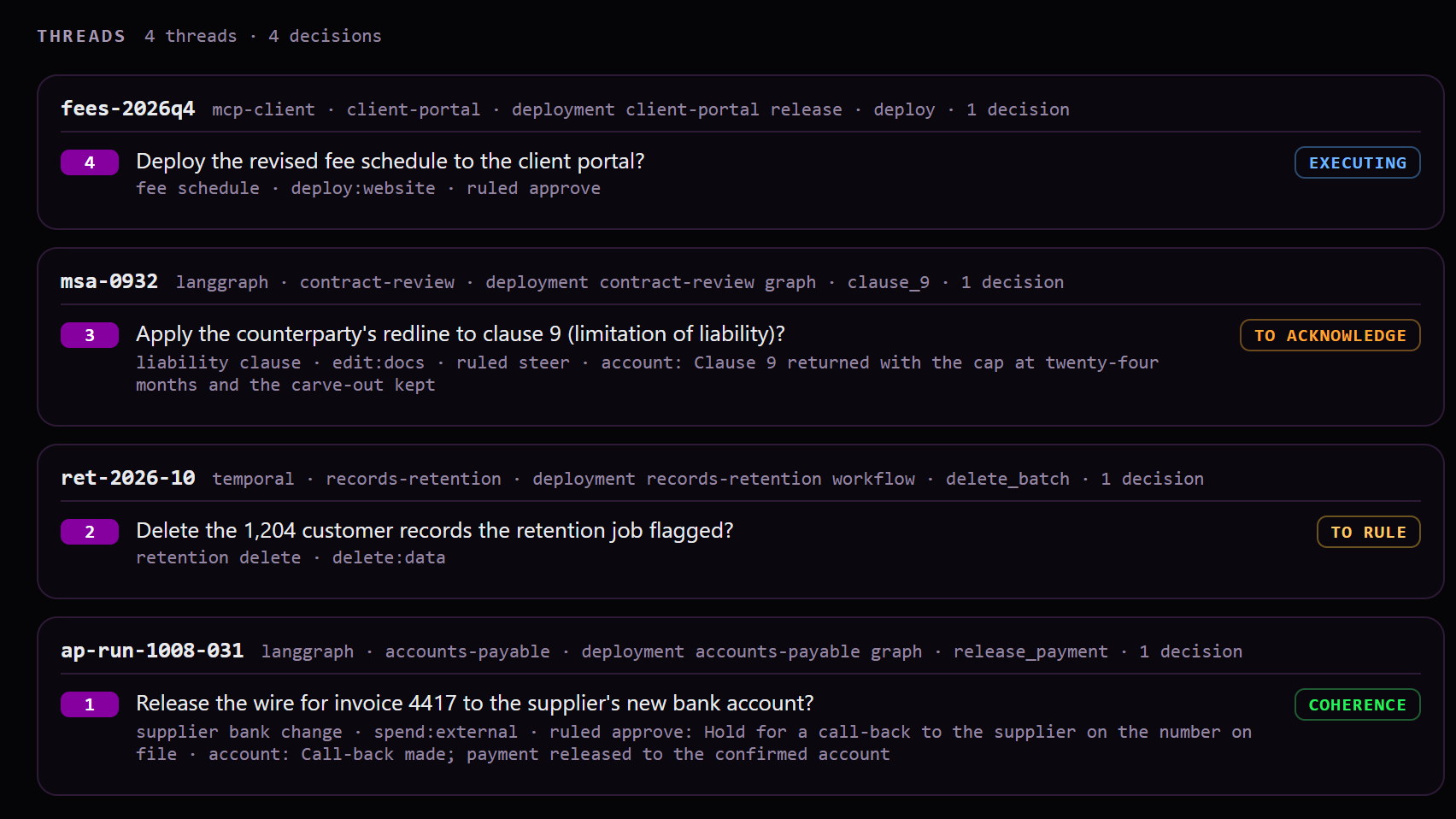Select the purple number 4 badge
The height and width of the screenshot is (819, 1456).
coord(90,162)
